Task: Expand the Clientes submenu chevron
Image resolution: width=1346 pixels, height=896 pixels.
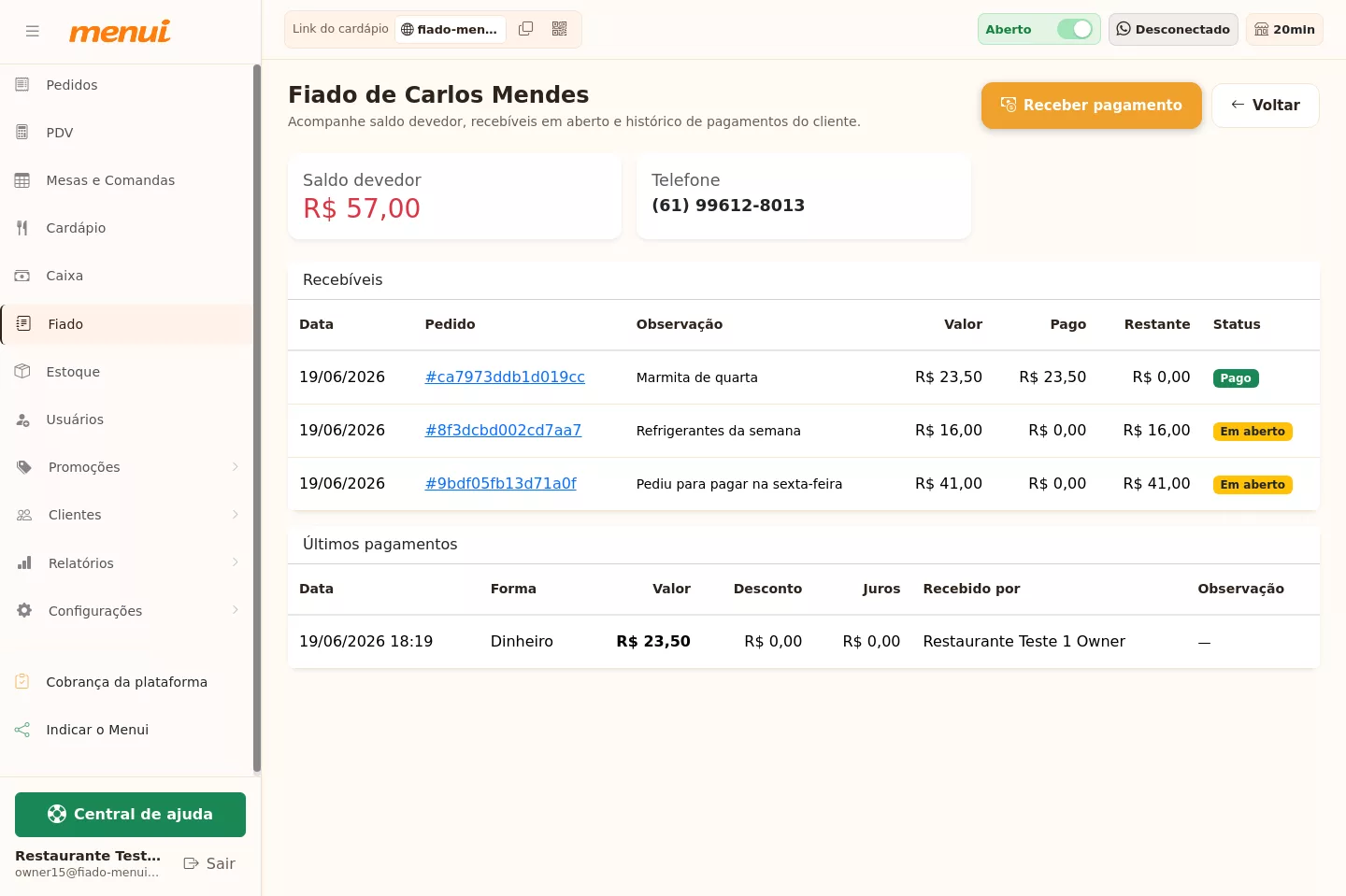Action: click(236, 515)
